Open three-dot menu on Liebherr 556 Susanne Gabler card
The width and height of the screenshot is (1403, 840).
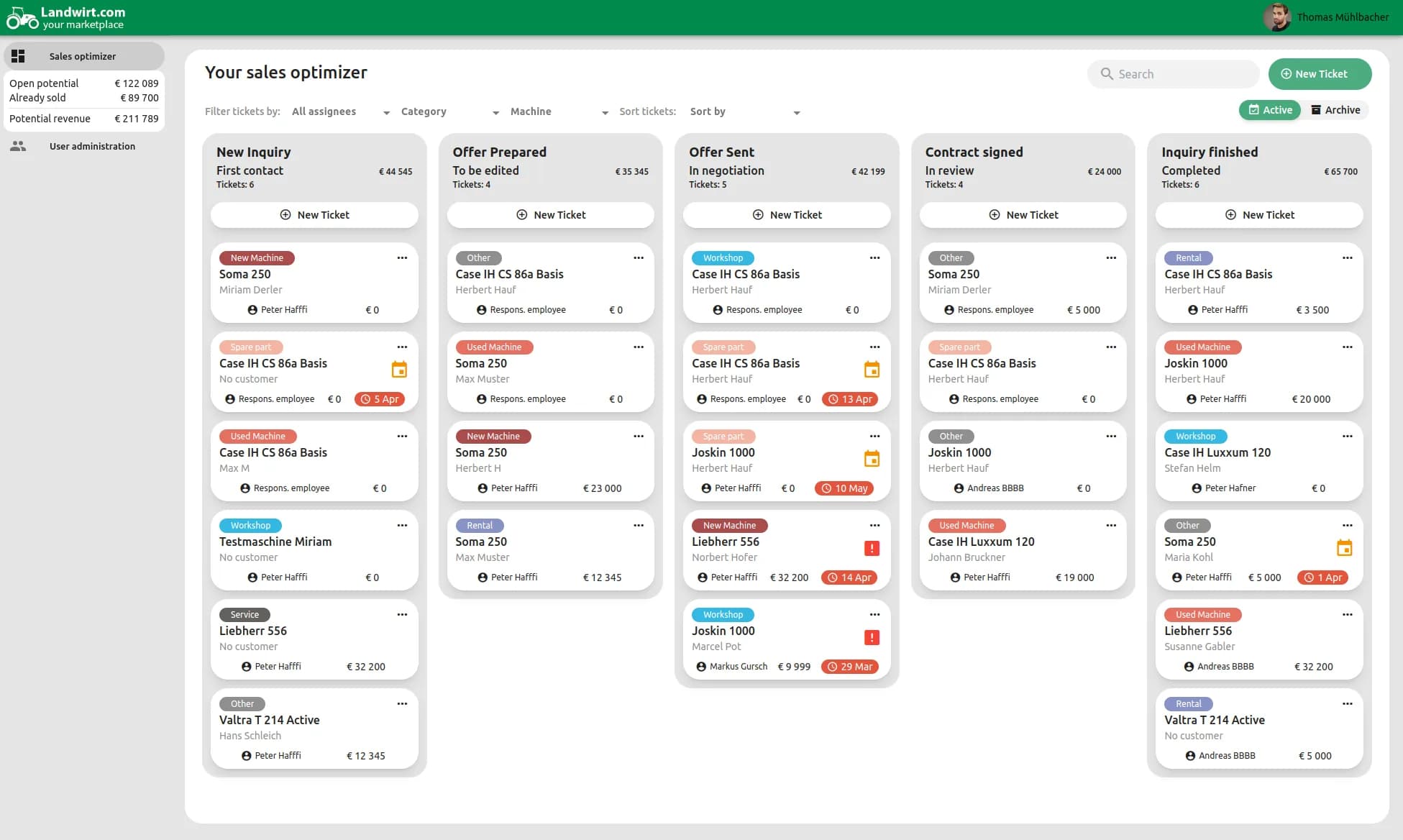coord(1348,615)
